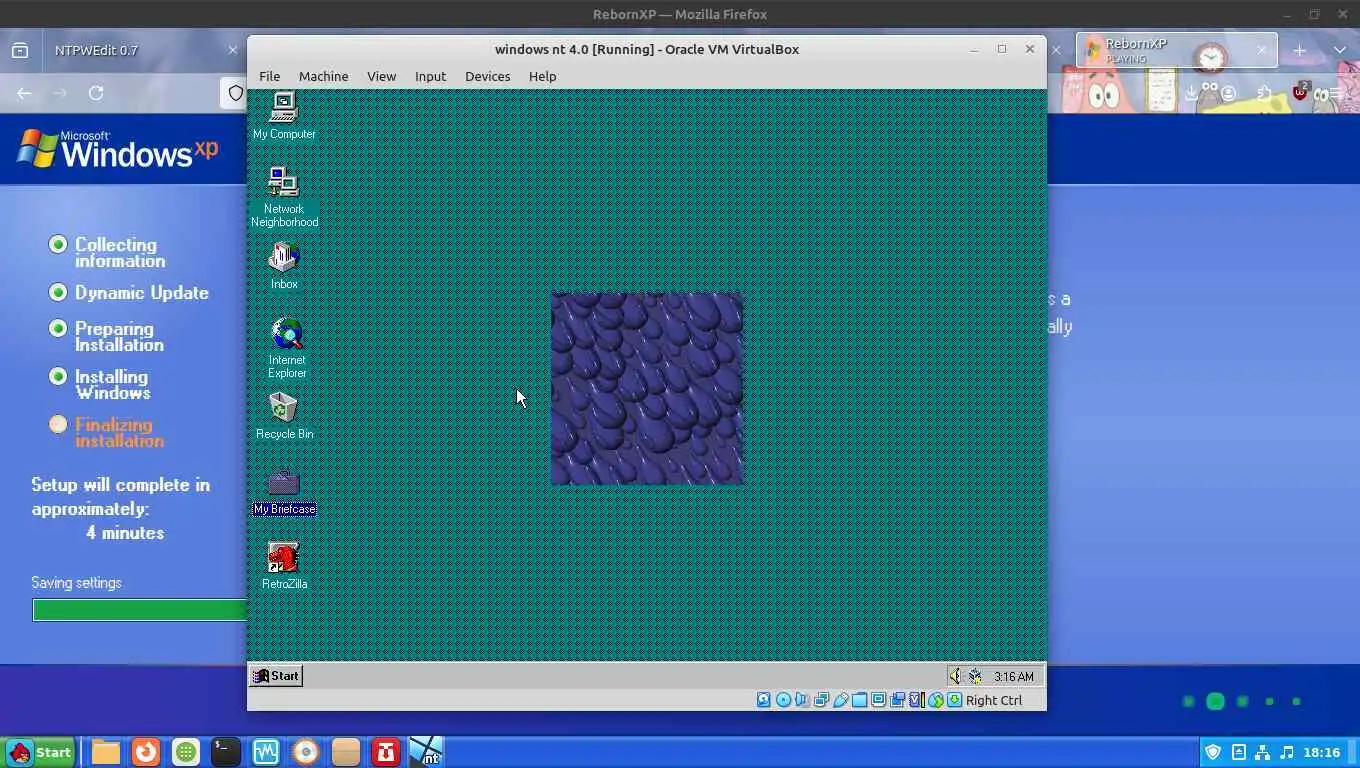The width and height of the screenshot is (1360, 768).
Task: Open a new Firefox tab
Action: pos(1299,50)
